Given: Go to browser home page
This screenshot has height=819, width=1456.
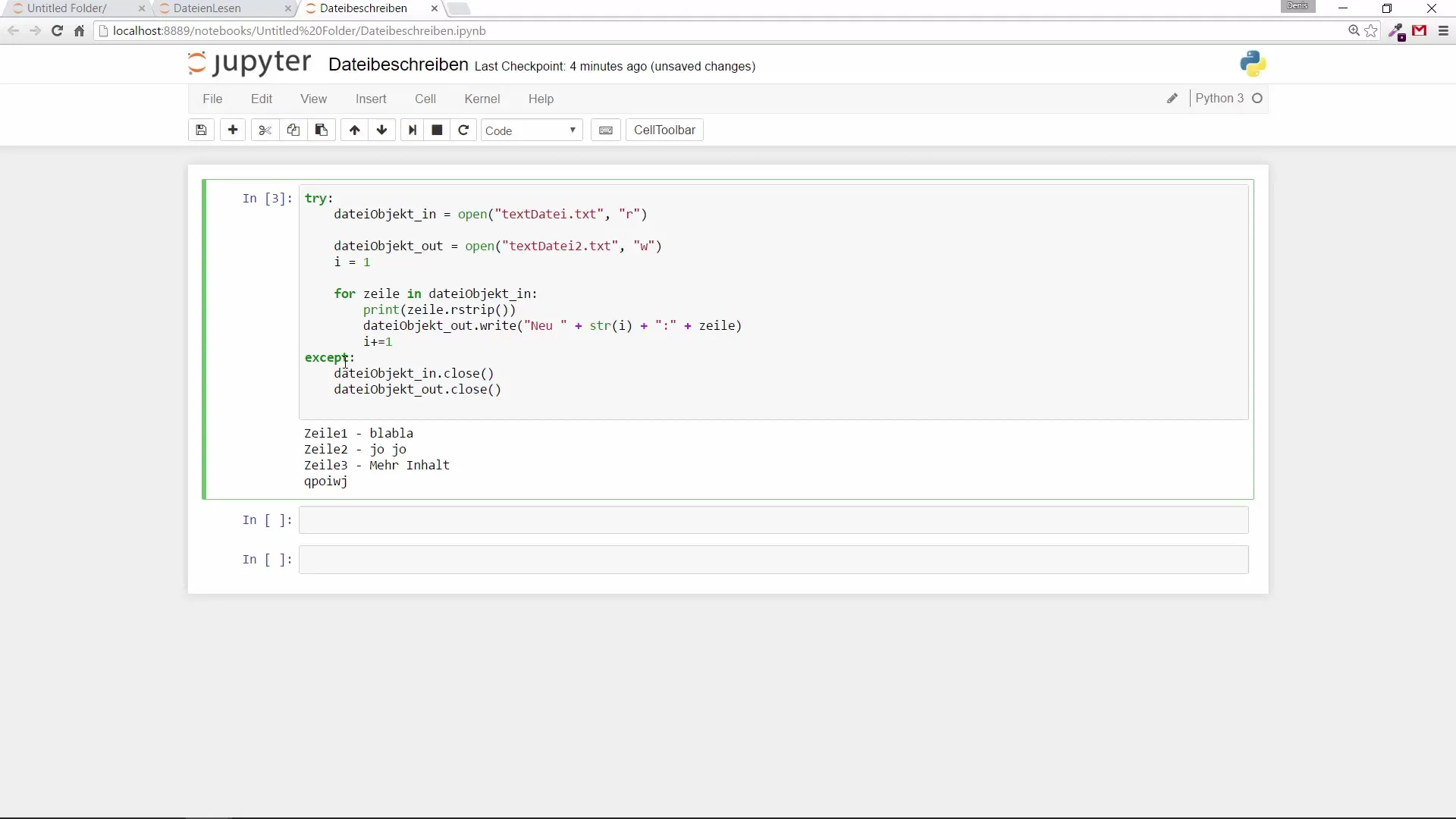Looking at the screenshot, I should (x=79, y=31).
